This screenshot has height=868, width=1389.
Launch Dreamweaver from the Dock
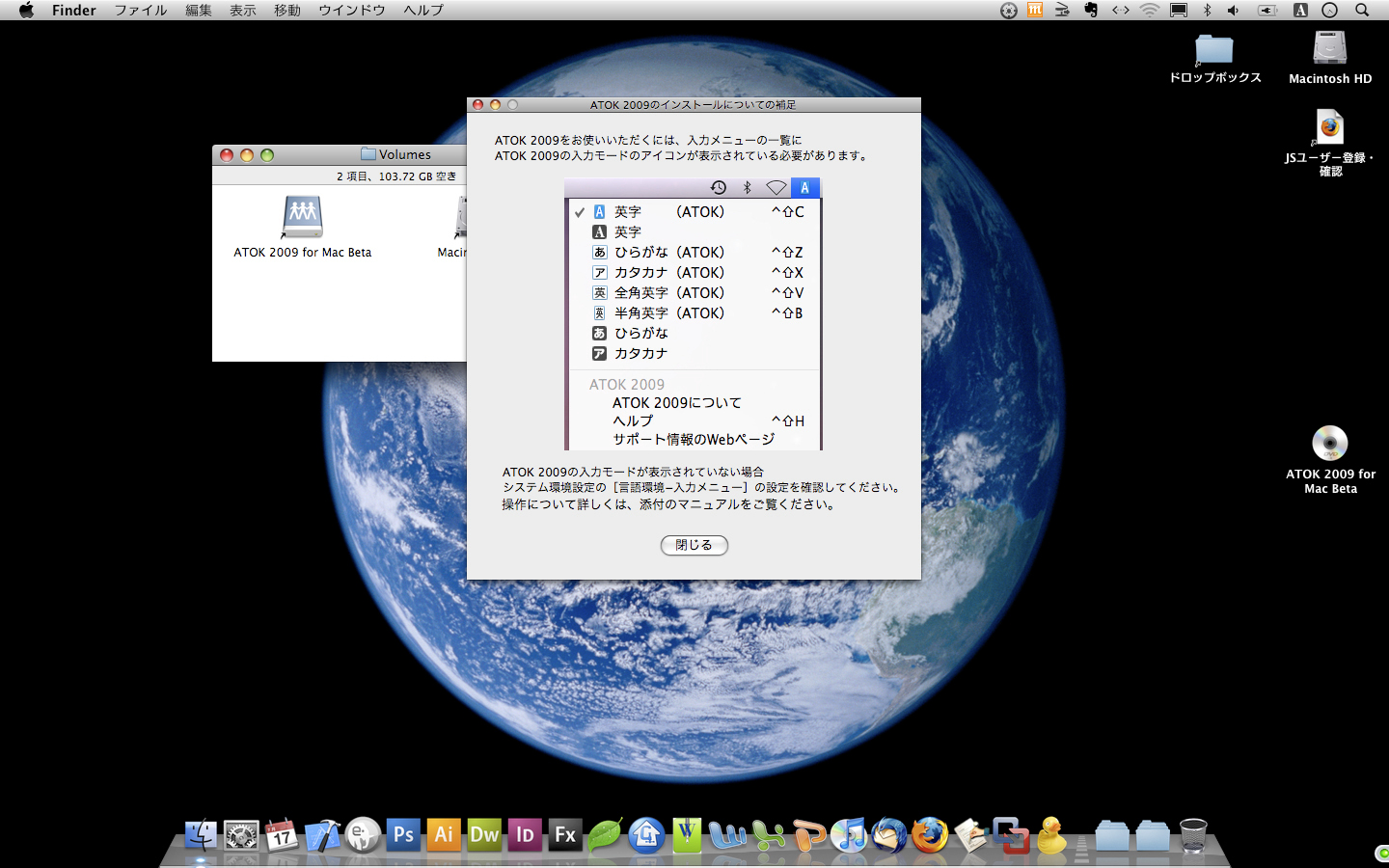(484, 835)
